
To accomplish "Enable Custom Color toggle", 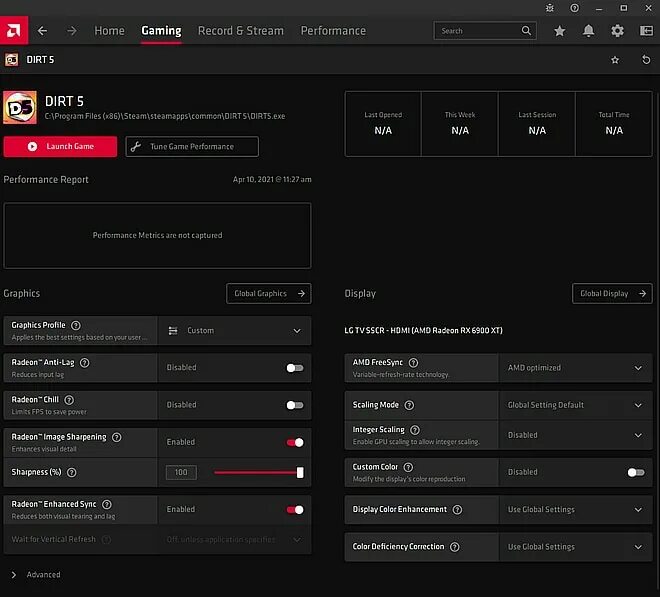I will tap(636, 472).
